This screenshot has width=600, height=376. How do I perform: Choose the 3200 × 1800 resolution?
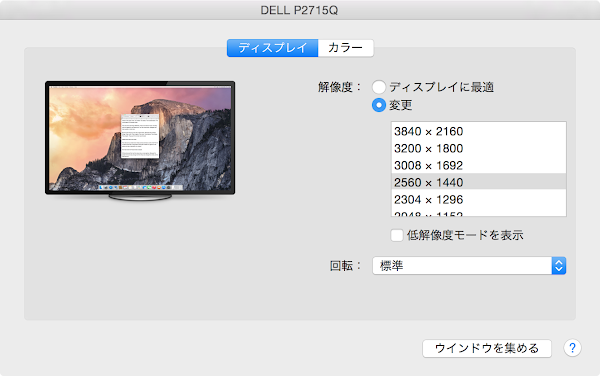pyautogui.click(x=479, y=148)
